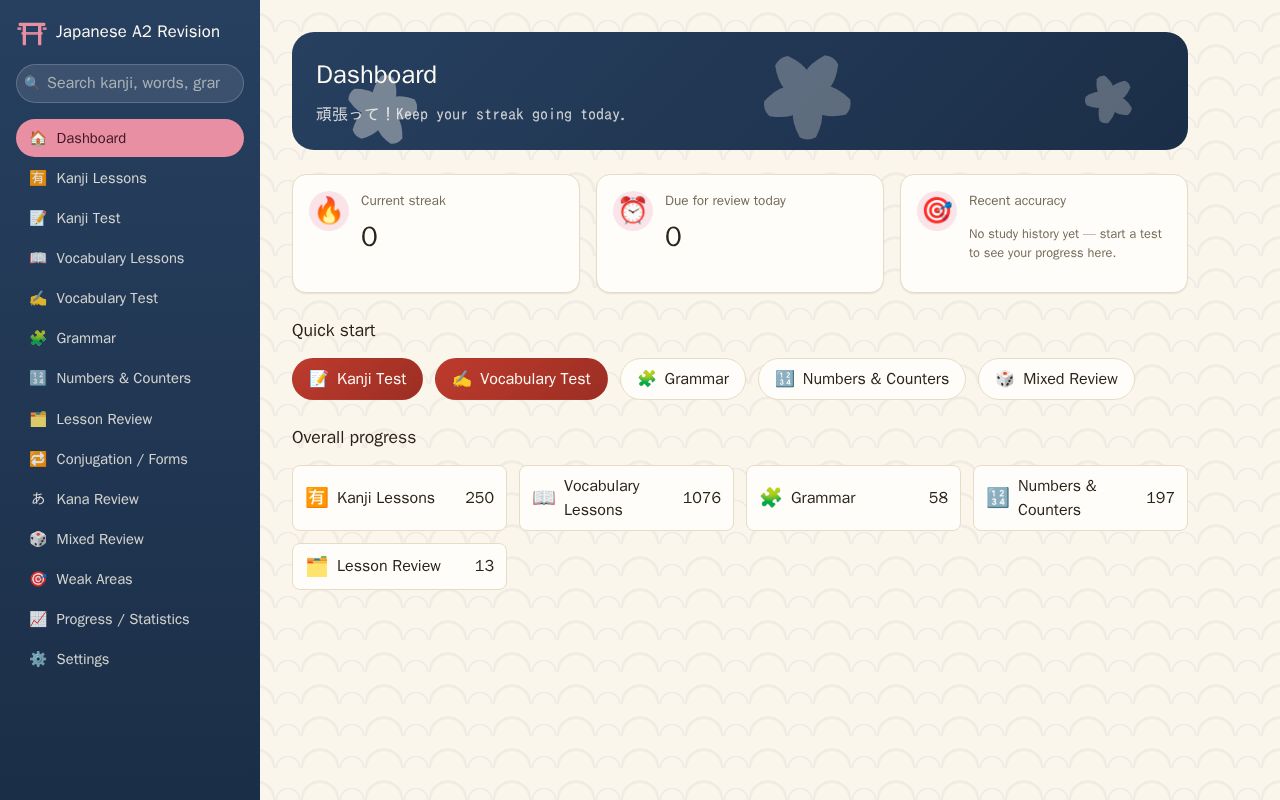Launch Numbers & Counters from Quick start
This screenshot has width=1280, height=800.
coord(862,379)
